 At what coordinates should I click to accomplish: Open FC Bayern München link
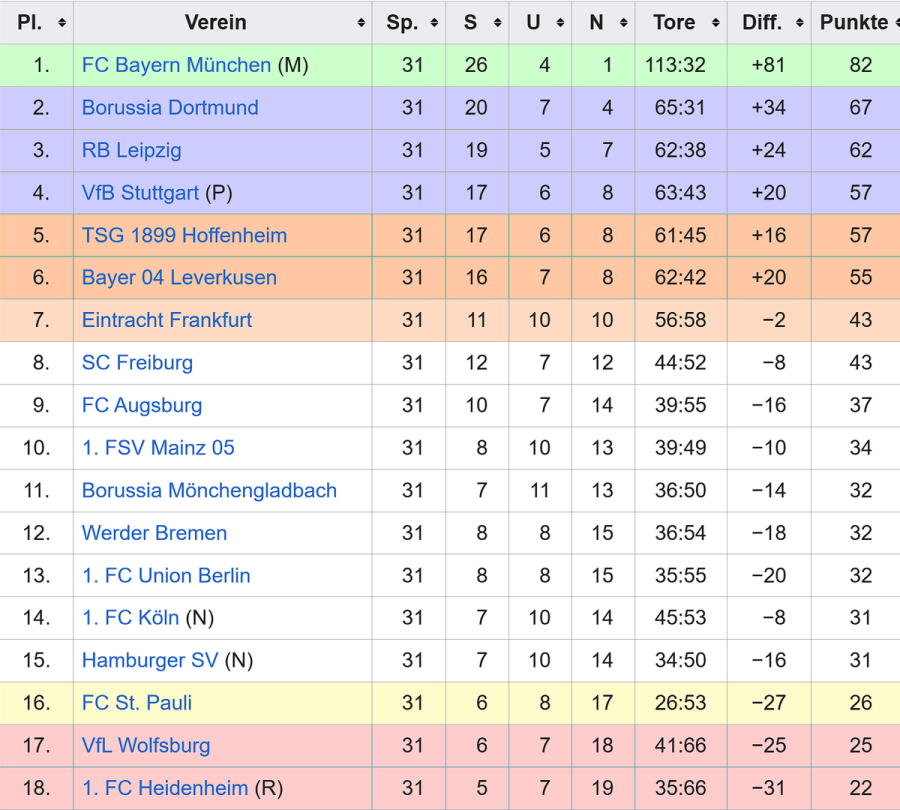pos(176,65)
